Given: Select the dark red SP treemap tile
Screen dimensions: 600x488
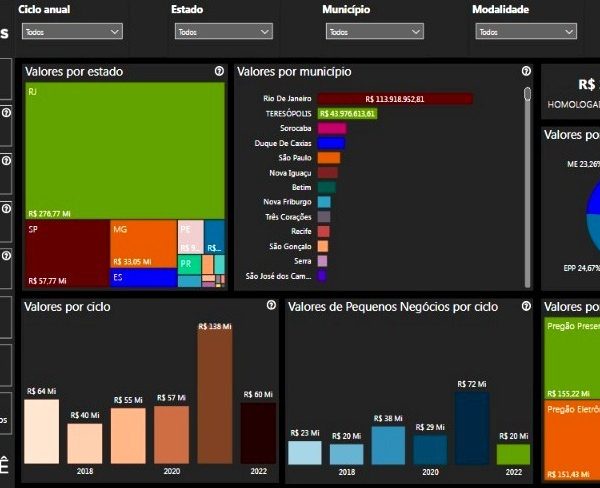Looking at the screenshot, I should 66,253.
